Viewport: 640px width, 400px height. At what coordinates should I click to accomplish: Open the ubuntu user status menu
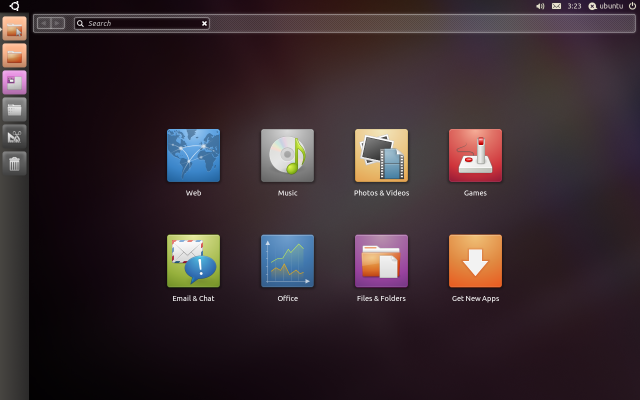(605, 6)
